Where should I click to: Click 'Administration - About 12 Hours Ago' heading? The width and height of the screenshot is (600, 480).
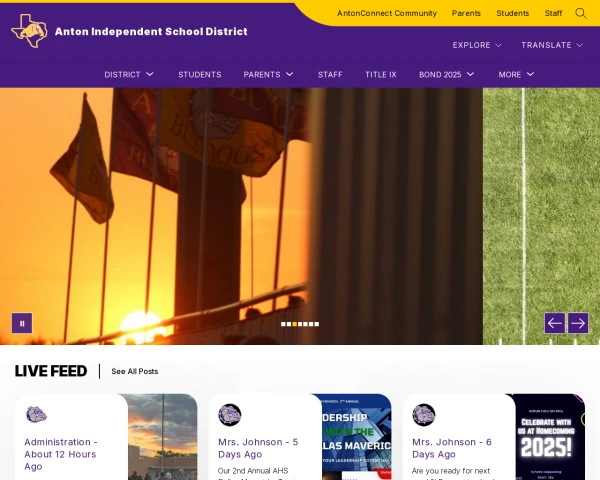point(61,454)
